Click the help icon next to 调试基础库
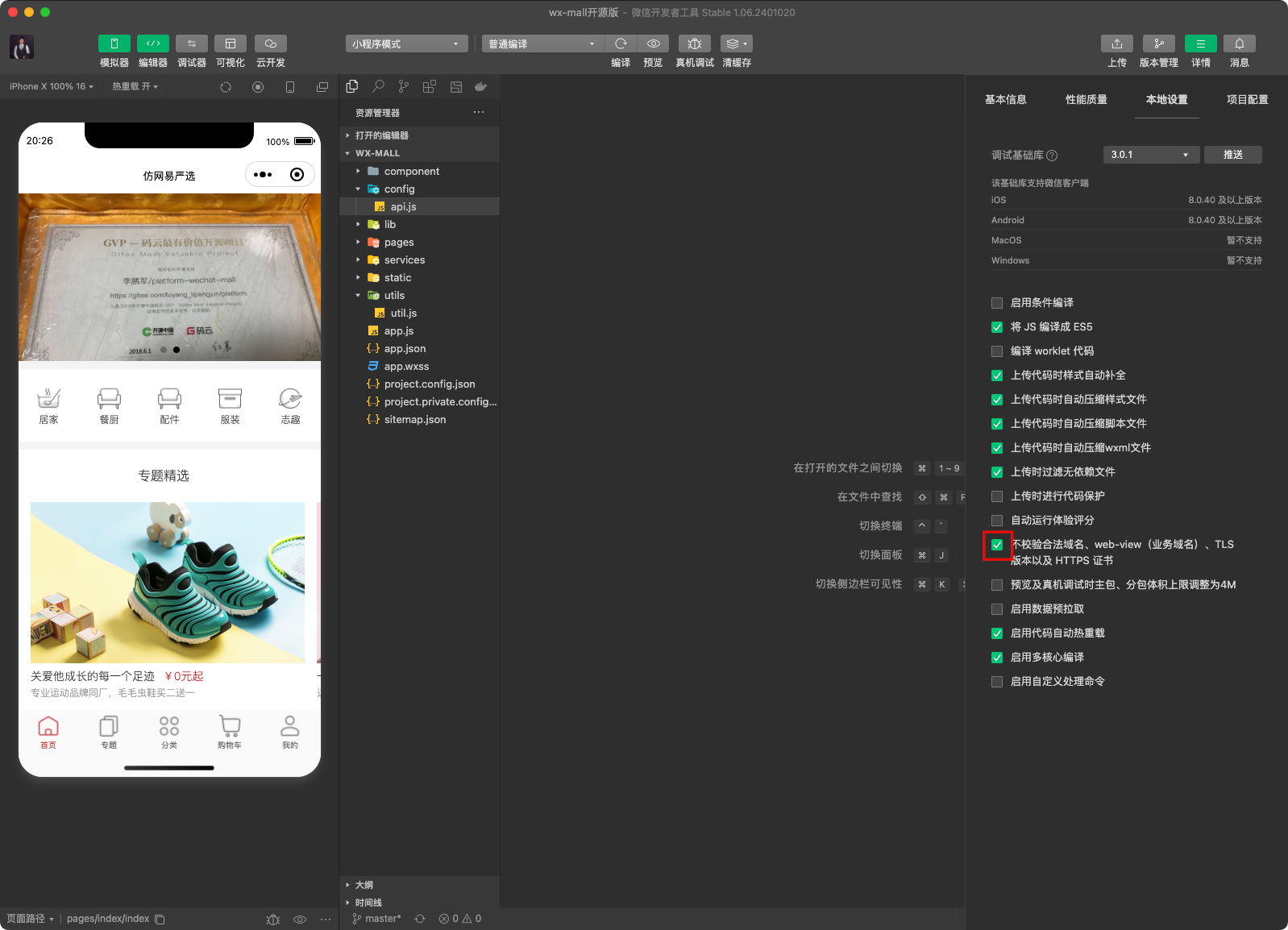Screen dimensions: 1288x930 point(1052,156)
